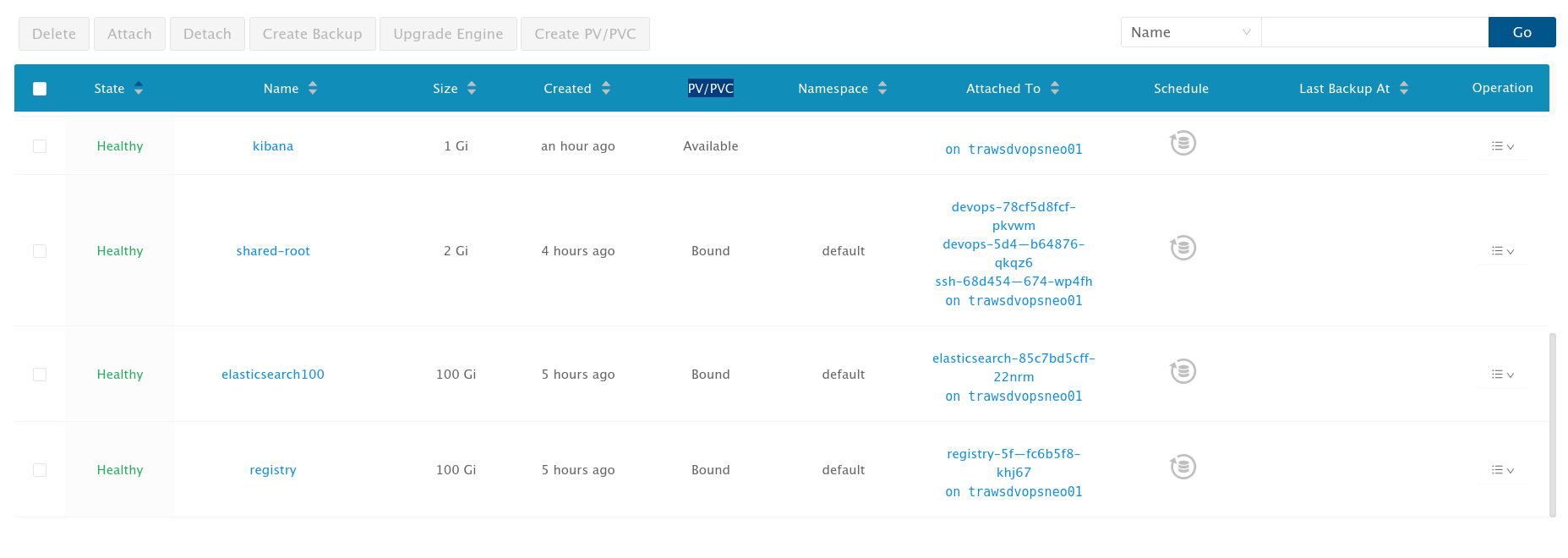The image size is (1568, 558).
Task: Click the Schedule column header
Action: tap(1181, 89)
